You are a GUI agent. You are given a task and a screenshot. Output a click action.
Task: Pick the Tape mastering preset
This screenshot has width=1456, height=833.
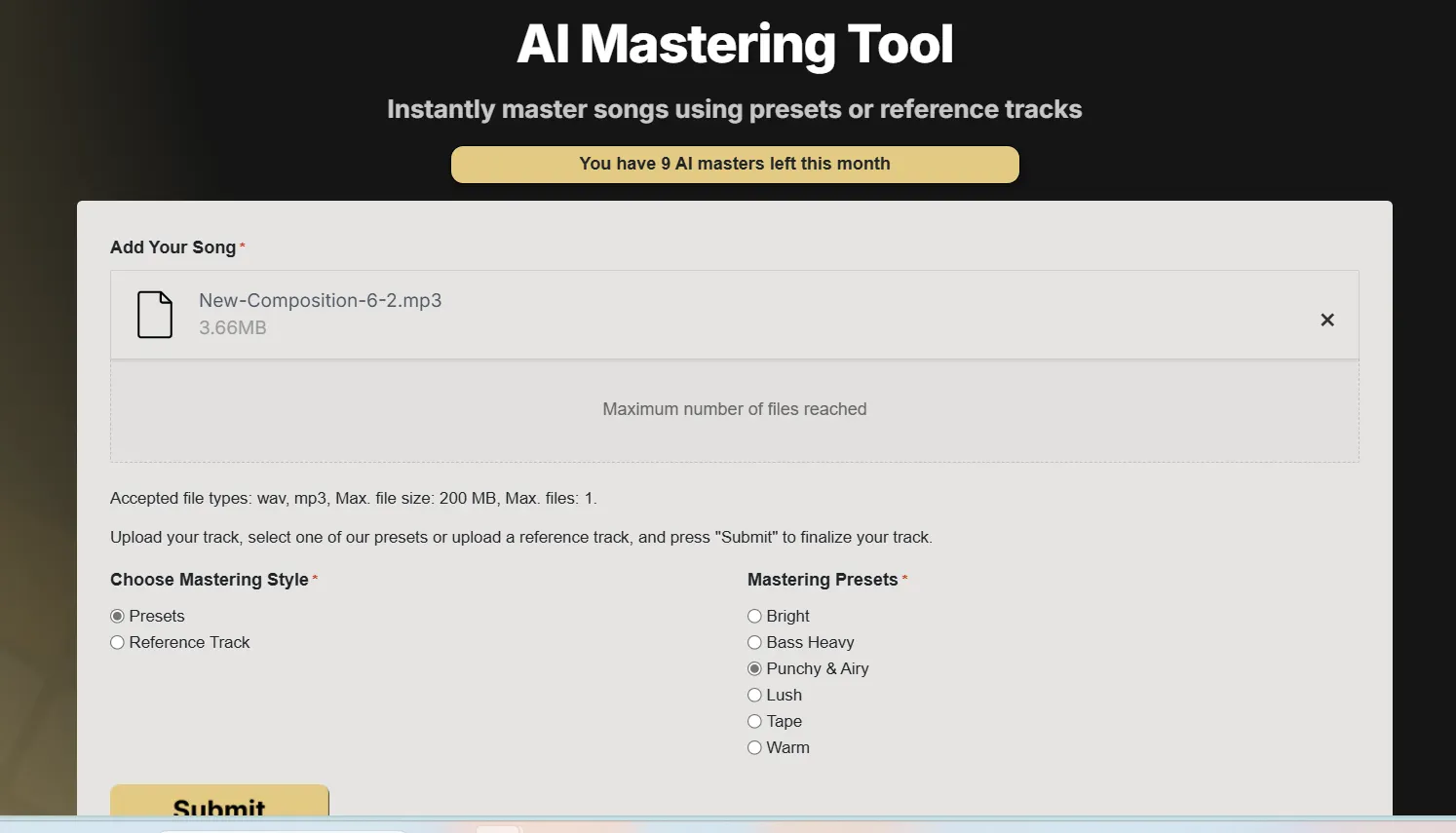754,721
